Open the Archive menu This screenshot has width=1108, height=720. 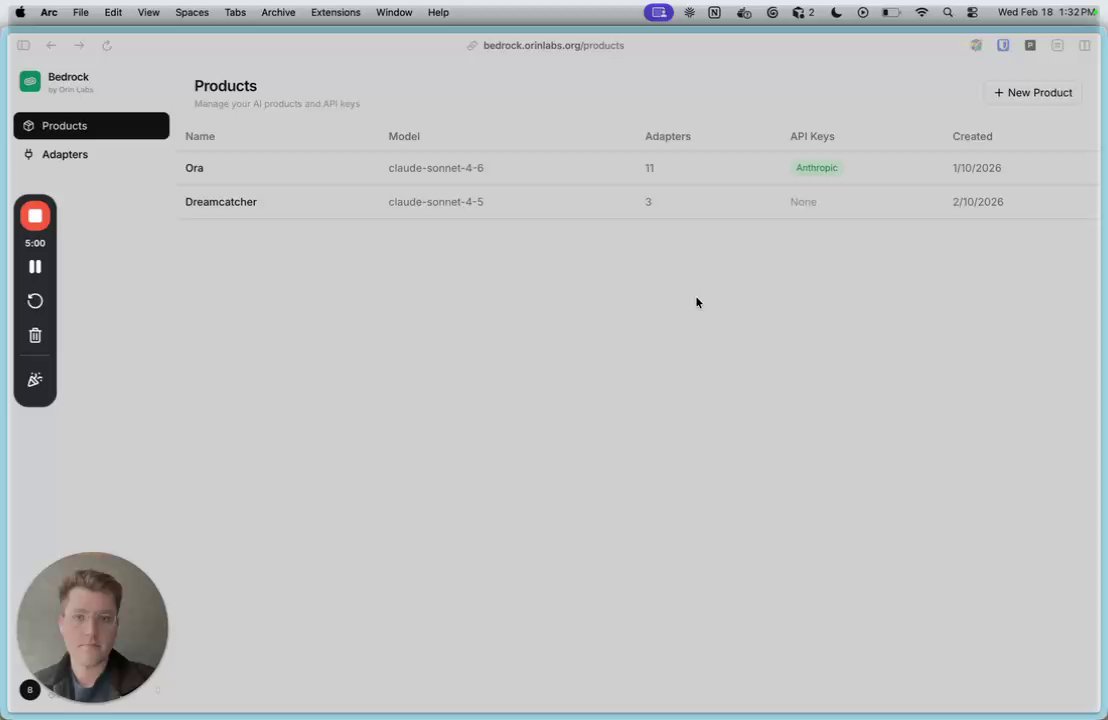[278, 12]
